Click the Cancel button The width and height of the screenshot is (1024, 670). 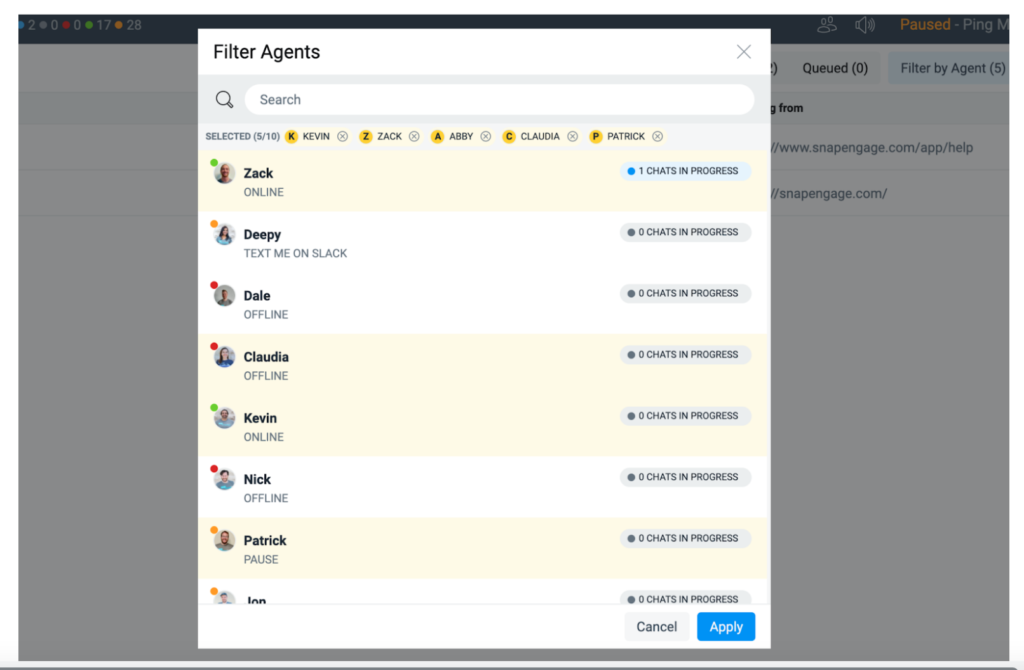tap(657, 626)
